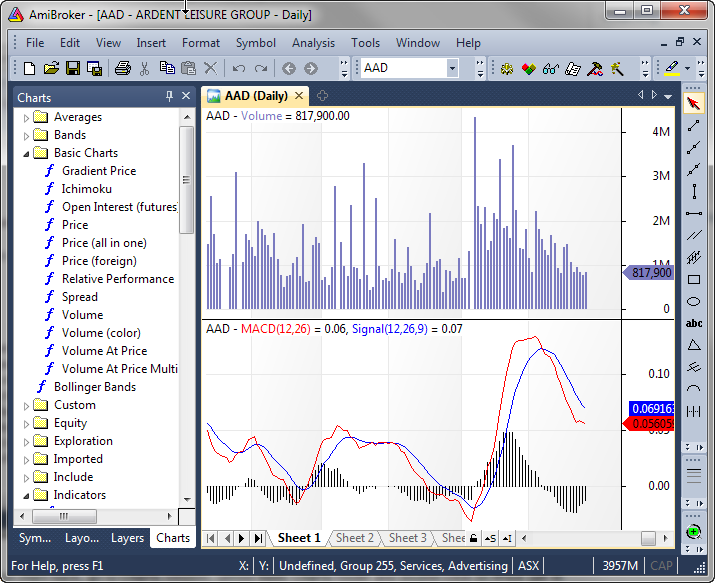Select Bollinger Bands formula

95,387
